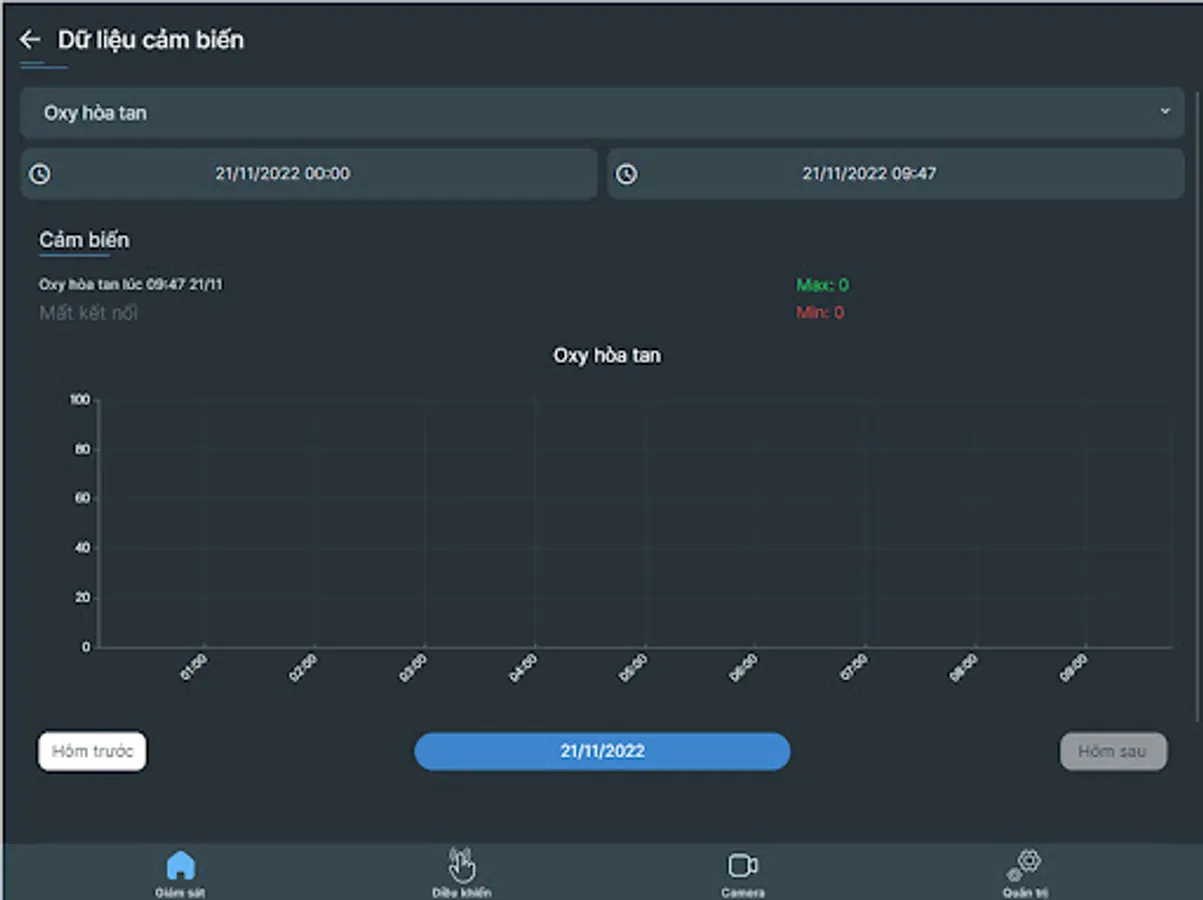Click the Dữ liệu cảm biến title
The image size is (1203, 900).
tap(151, 40)
